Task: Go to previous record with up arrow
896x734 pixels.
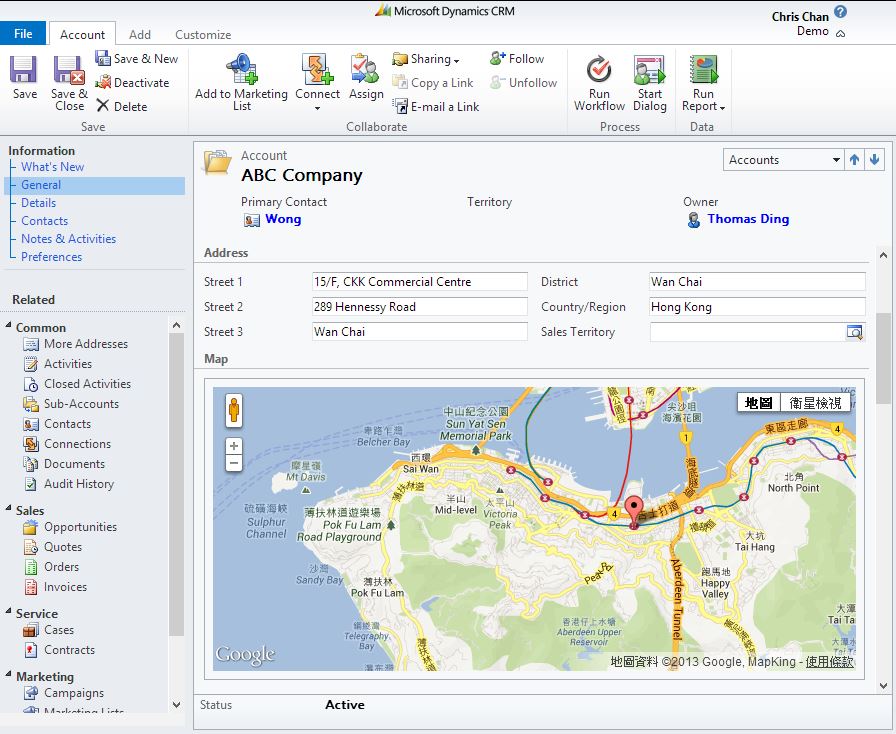Action: 854,159
